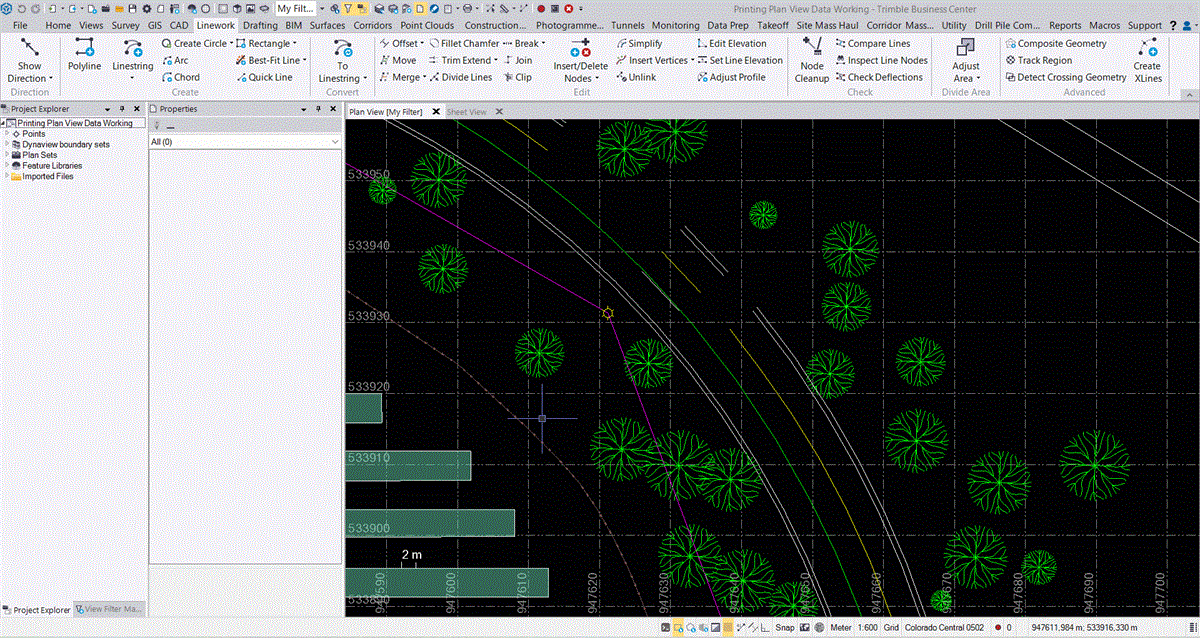The image size is (1200, 638).
Task: Click the flags counter red dot
Action: 998,628
